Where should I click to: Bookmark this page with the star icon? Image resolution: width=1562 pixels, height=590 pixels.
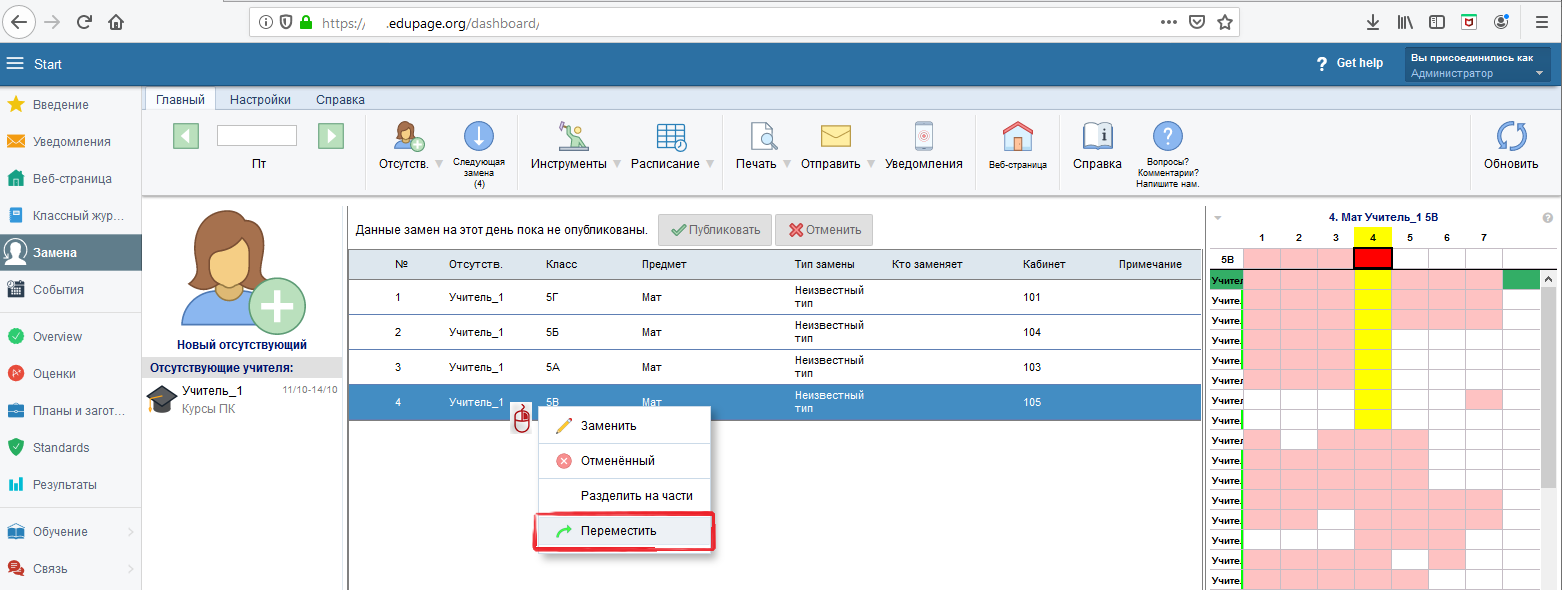coord(1224,22)
